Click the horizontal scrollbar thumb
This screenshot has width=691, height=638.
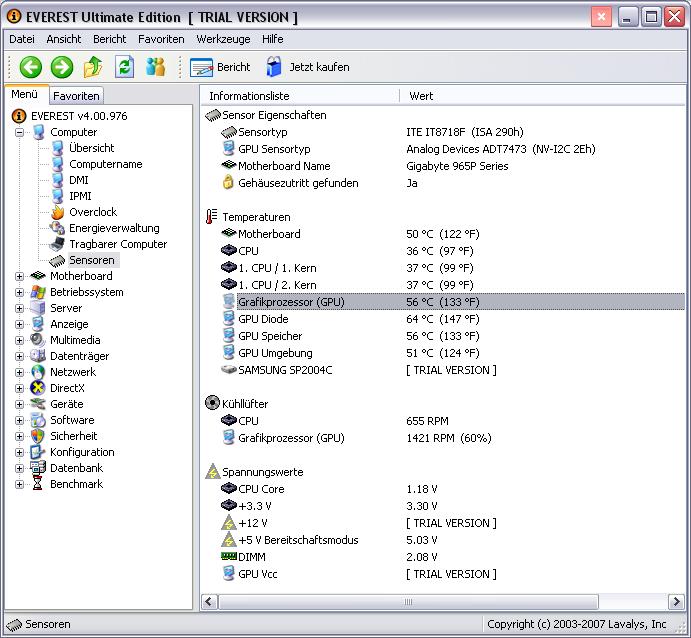coord(408,601)
